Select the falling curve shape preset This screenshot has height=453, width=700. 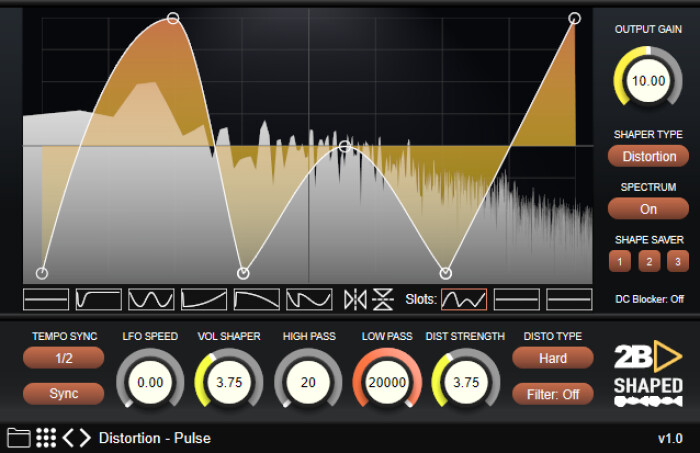tap(257, 299)
